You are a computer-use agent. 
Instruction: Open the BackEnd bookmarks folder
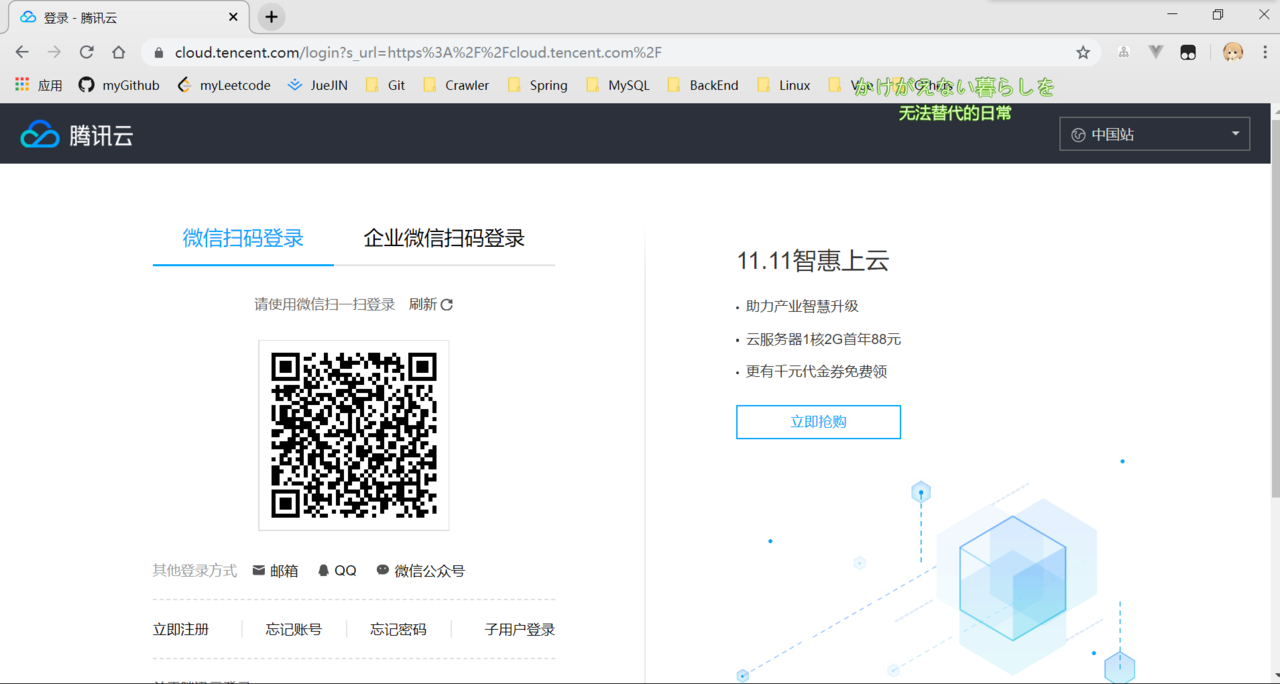tap(703, 85)
